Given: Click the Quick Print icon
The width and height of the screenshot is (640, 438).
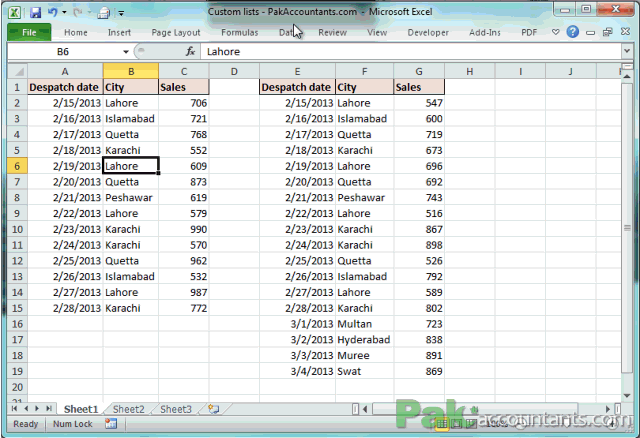Looking at the screenshot, I should 104,13.
